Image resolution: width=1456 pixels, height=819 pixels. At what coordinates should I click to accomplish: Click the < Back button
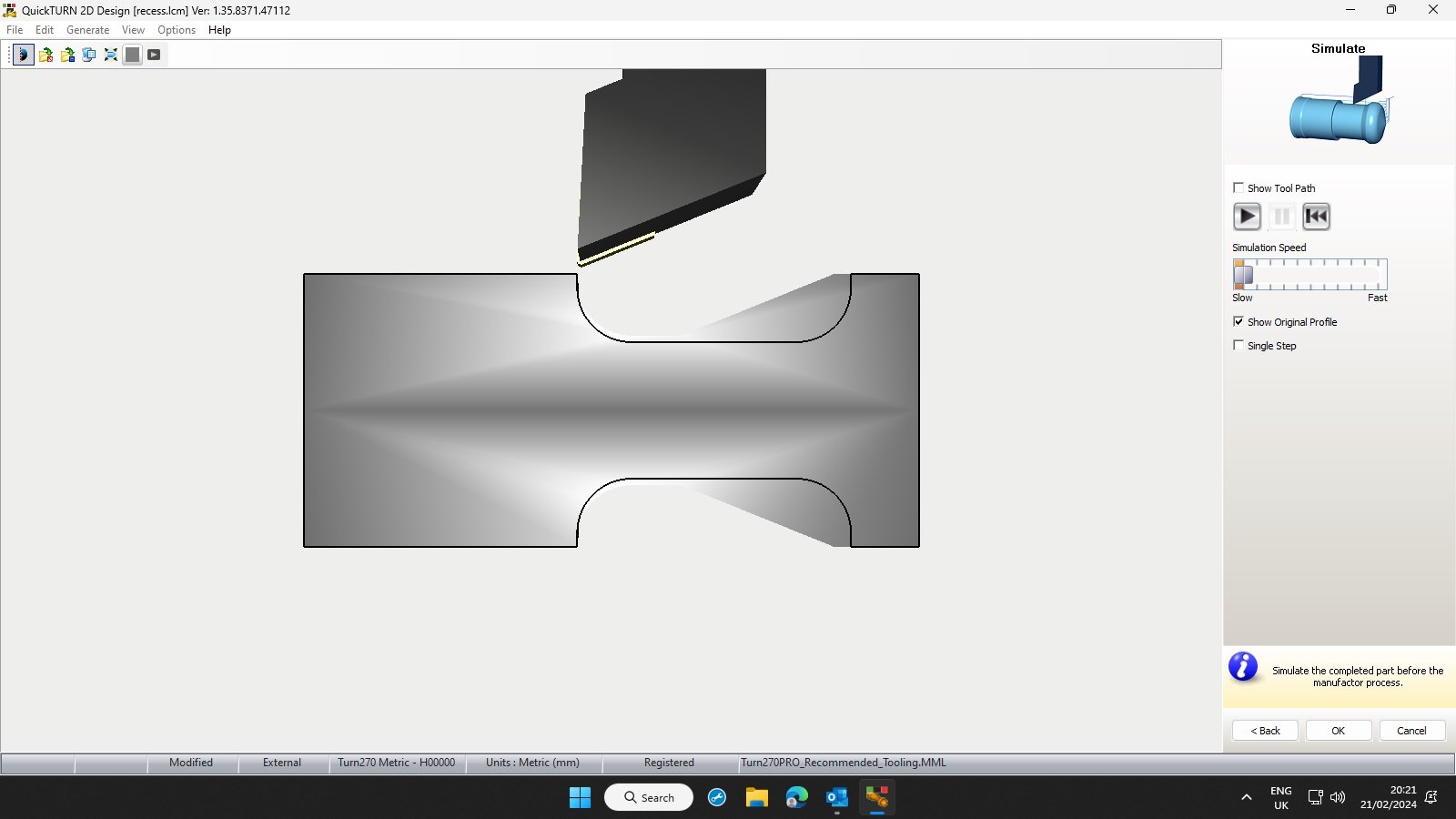coord(1265,731)
